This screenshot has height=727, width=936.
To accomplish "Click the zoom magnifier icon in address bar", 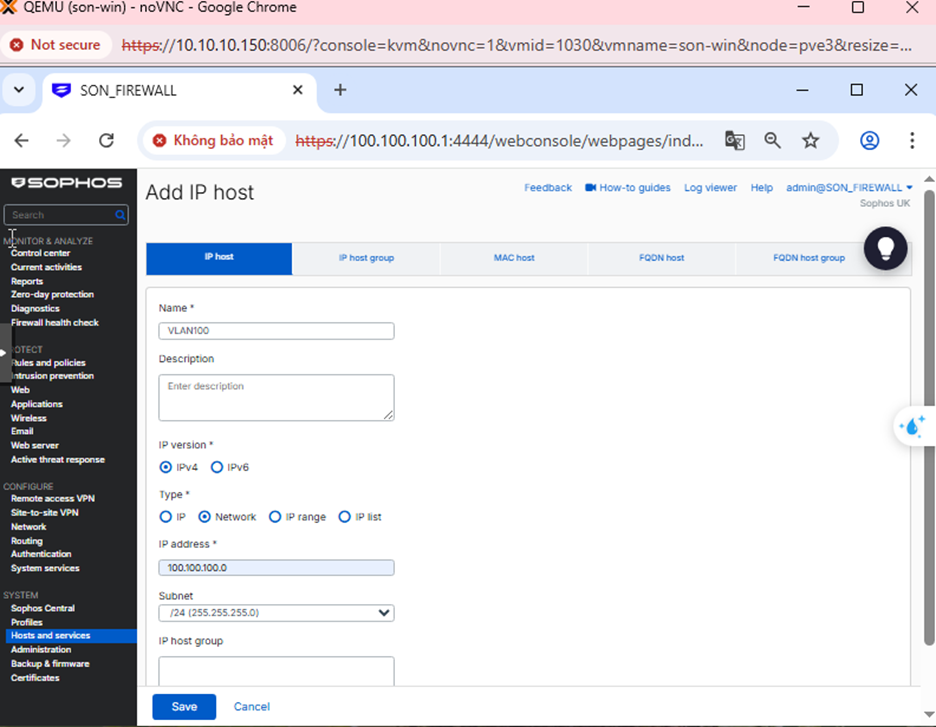I will (x=773, y=141).
